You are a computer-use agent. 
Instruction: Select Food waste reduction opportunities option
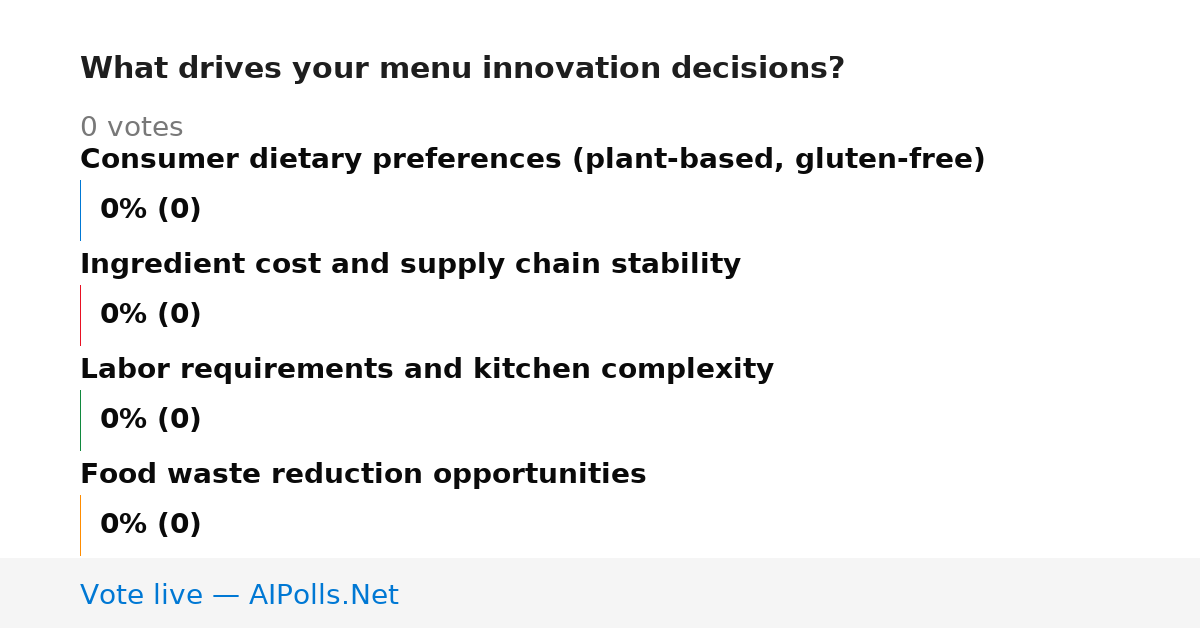(x=363, y=475)
